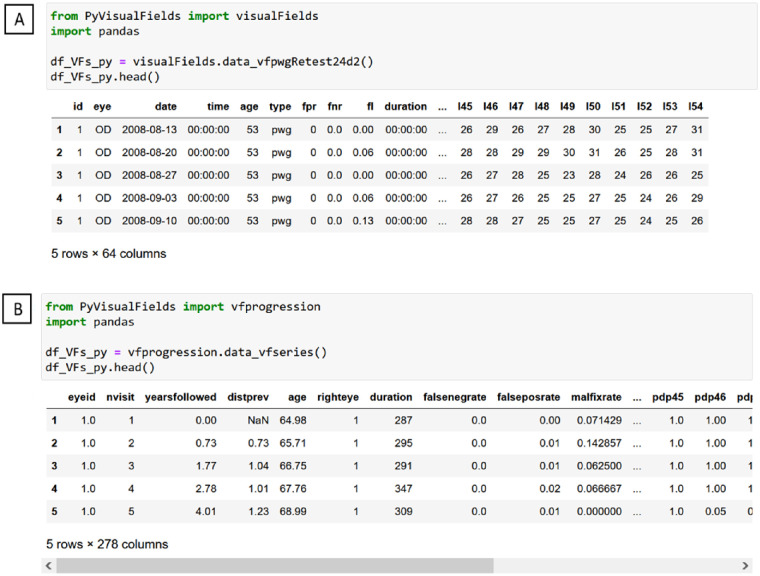Click the fl value 0.13
This screenshot has width=760, height=576.
(x=363, y=221)
